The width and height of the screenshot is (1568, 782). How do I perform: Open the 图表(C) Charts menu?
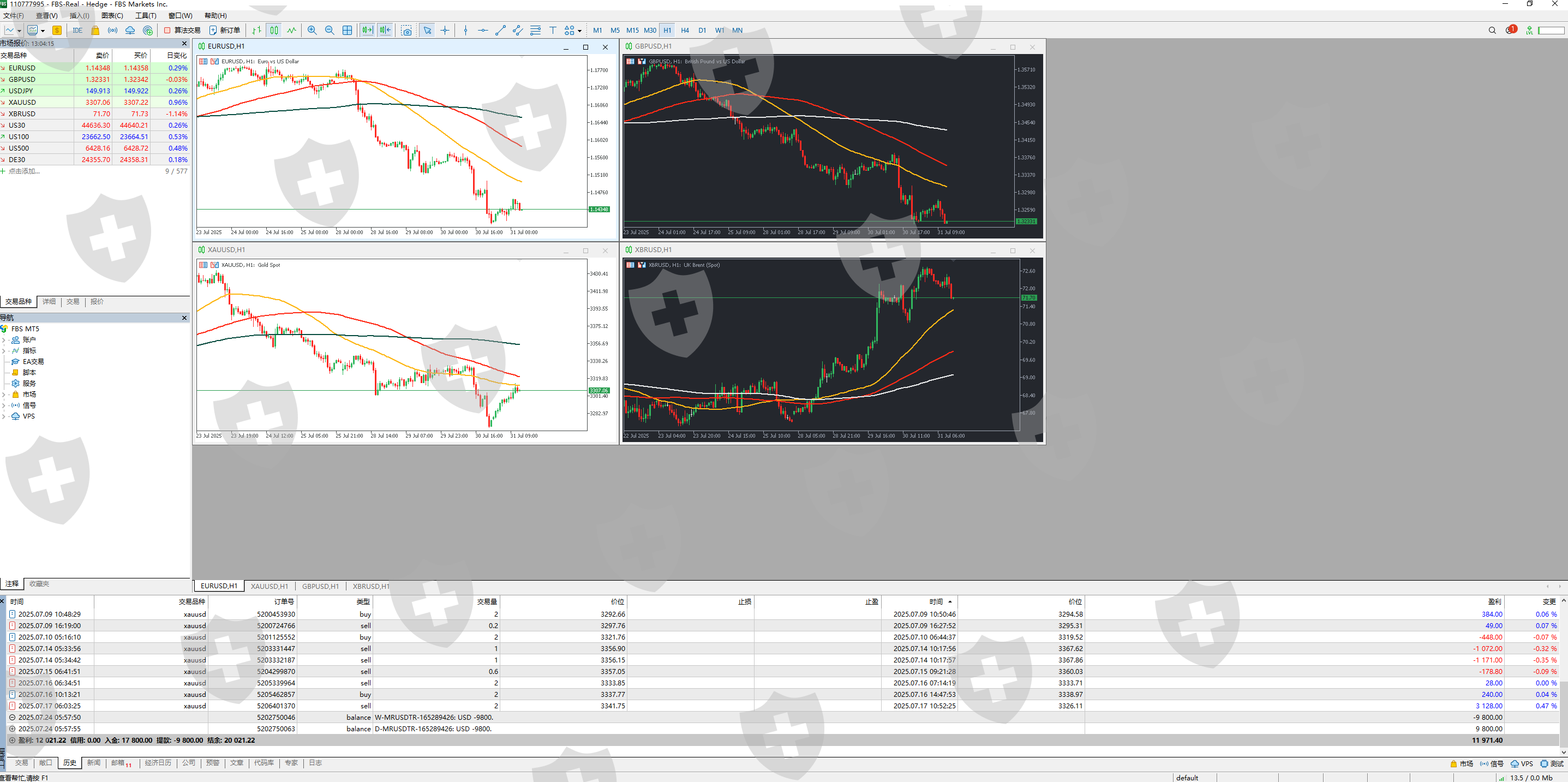[112, 16]
